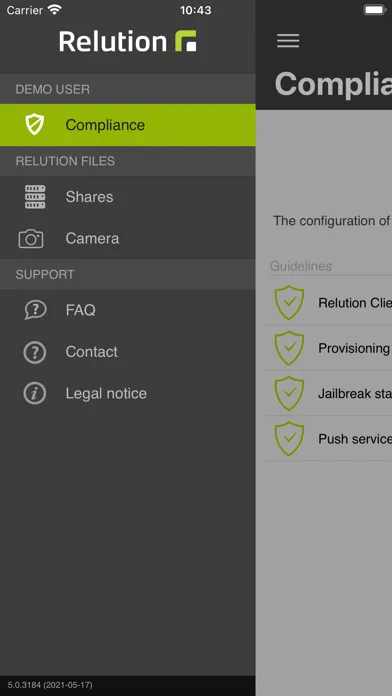This screenshot has width=392, height=696.
Task: Tap the Relution Client guideline shield
Action: coord(289,303)
